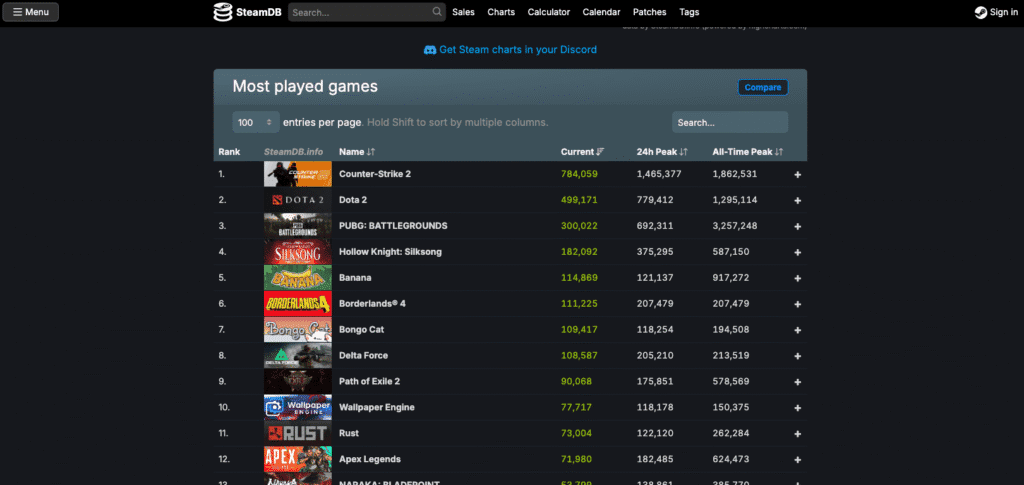Open the Sales page
Viewport: 1024px width, 485px height.
tap(463, 12)
